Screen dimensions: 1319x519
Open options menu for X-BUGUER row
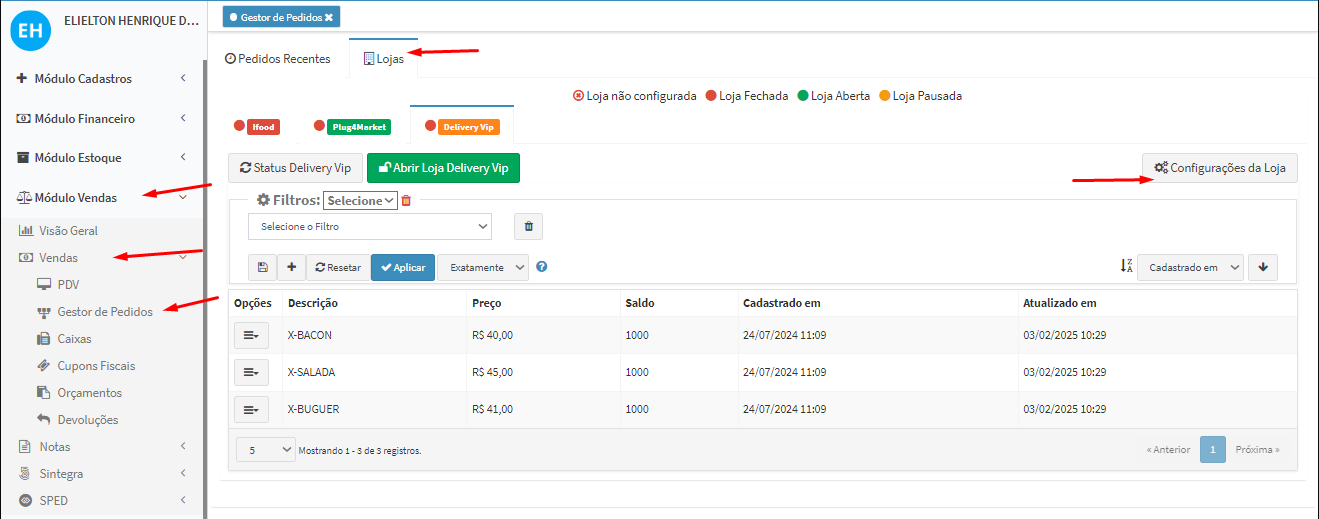point(251,409)
